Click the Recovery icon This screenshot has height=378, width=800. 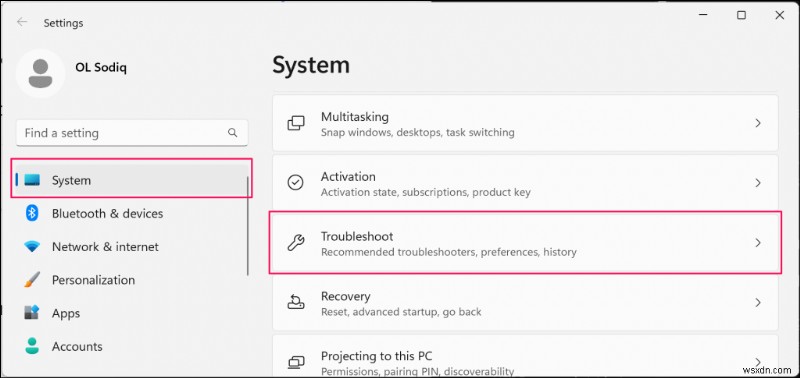click(296, 303)
